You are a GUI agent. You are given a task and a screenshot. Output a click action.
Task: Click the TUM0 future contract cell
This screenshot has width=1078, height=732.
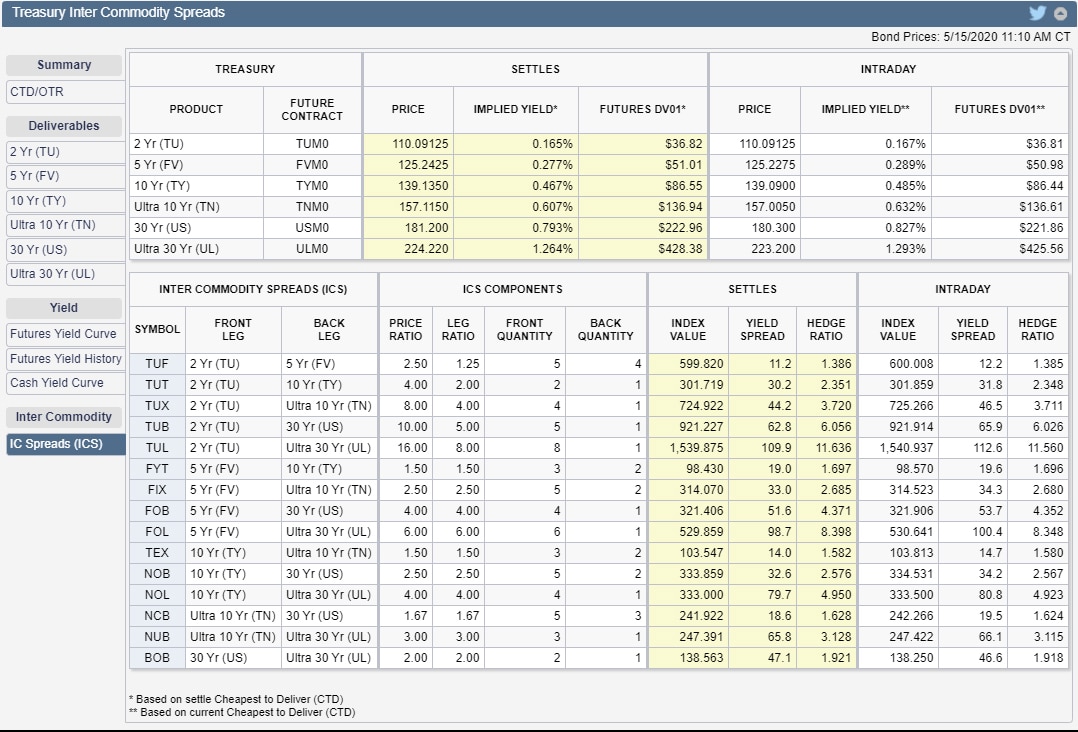tap(312, 144)
